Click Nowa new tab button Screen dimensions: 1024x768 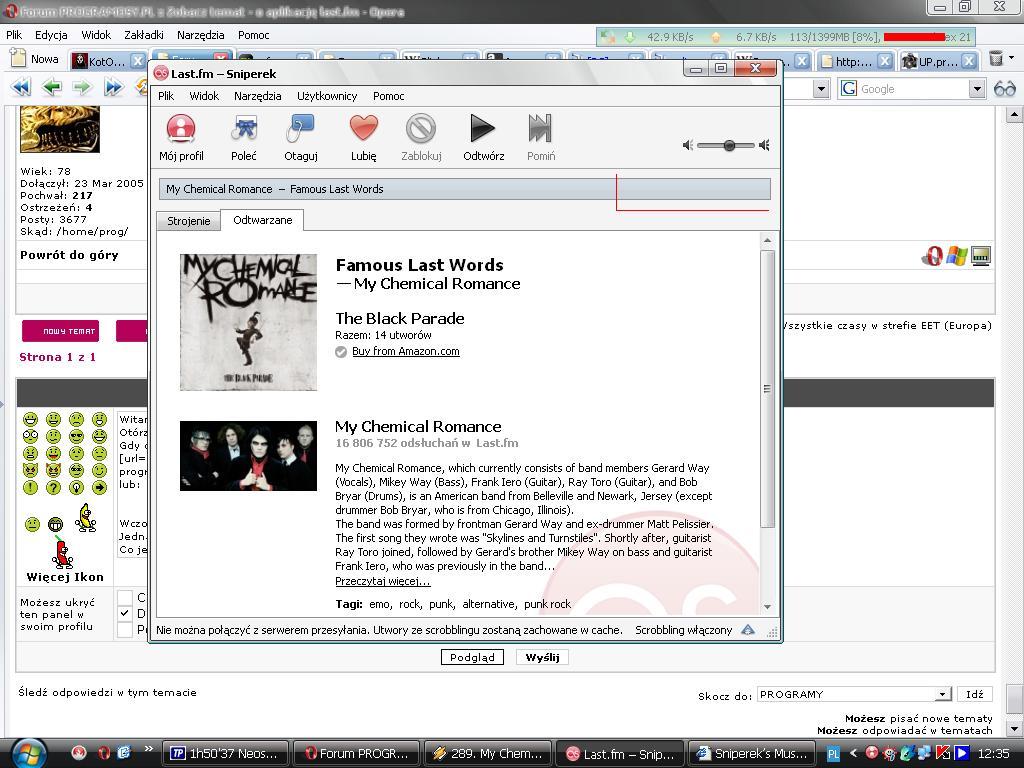click(x=36, y=59)
